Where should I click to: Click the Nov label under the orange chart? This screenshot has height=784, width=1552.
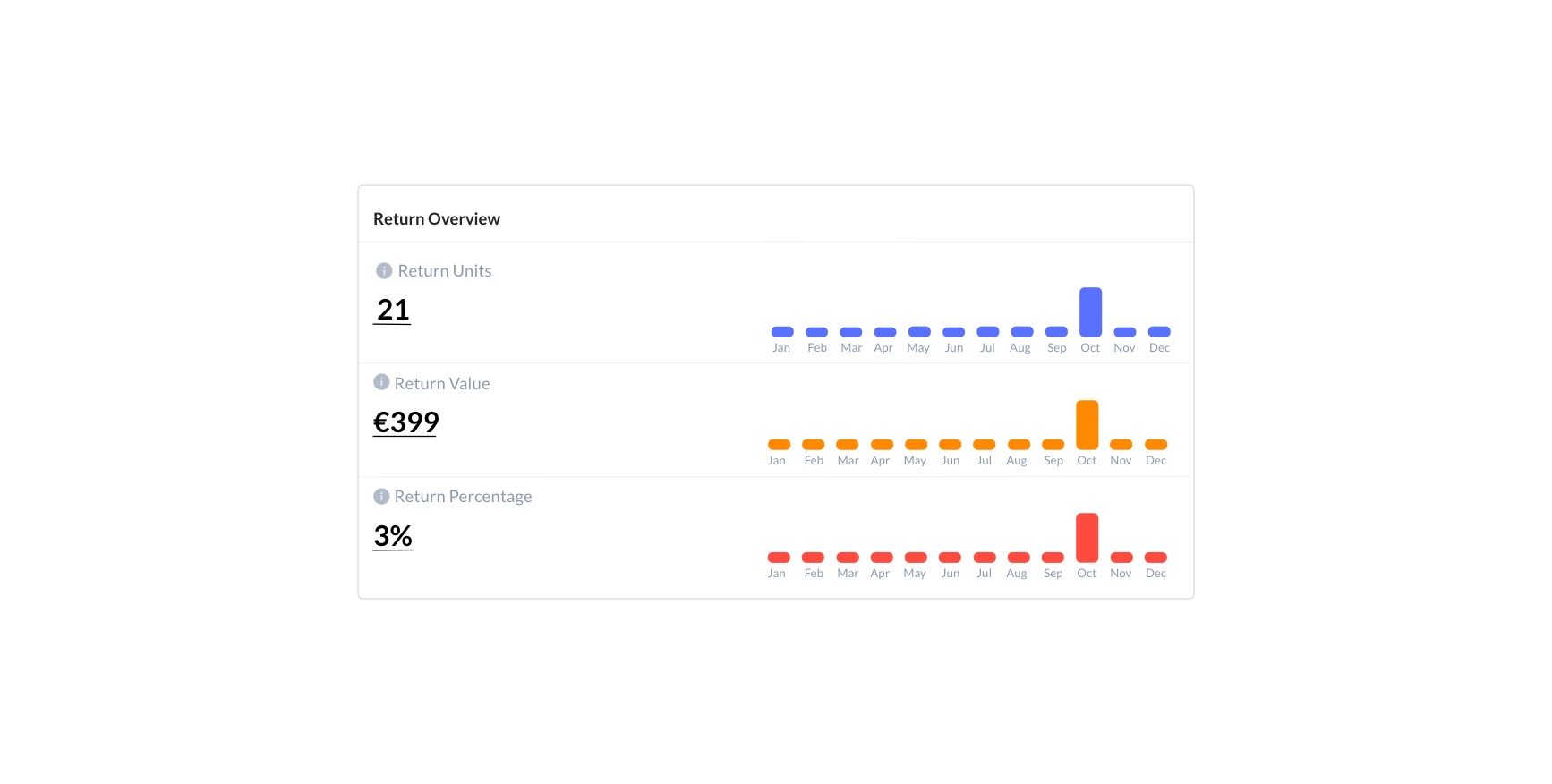pos(1121,461)
